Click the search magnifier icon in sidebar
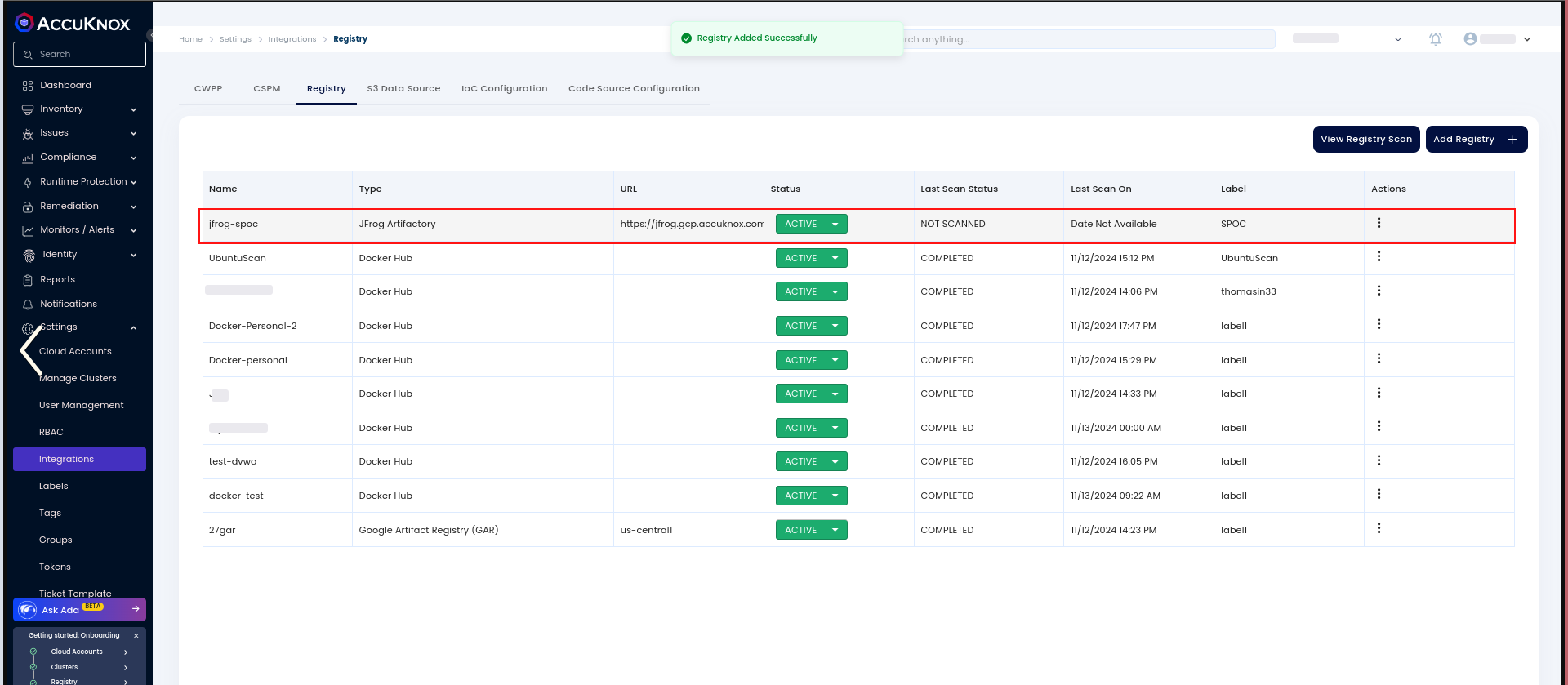Screen dimensions: 1568x685 point(29,55)
